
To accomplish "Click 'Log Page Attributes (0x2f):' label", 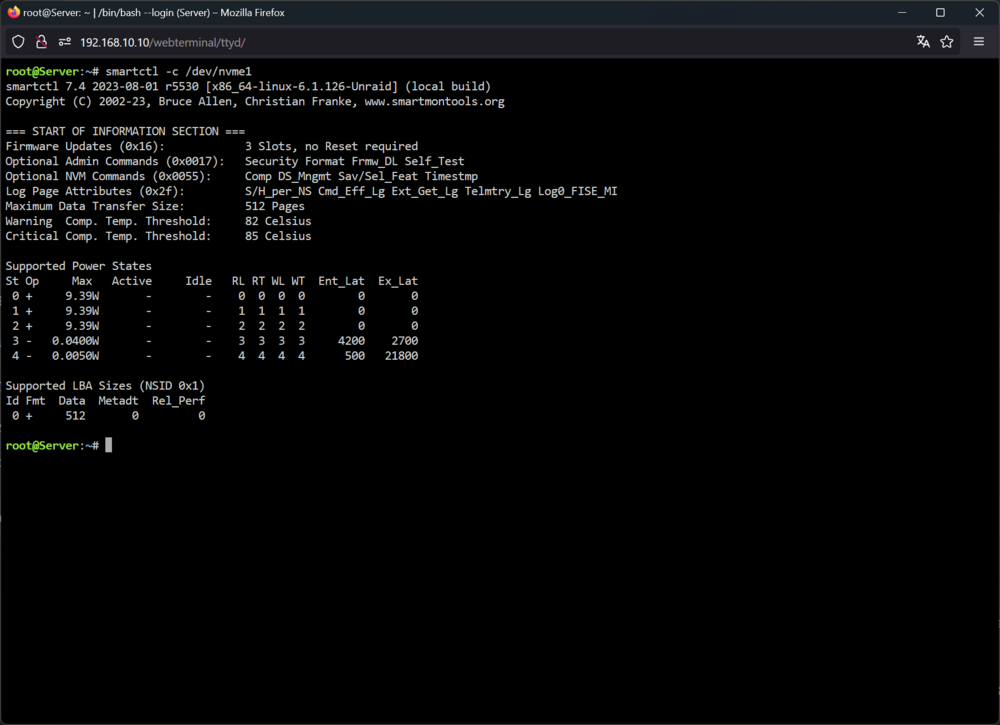I will [x=94, y=191].
